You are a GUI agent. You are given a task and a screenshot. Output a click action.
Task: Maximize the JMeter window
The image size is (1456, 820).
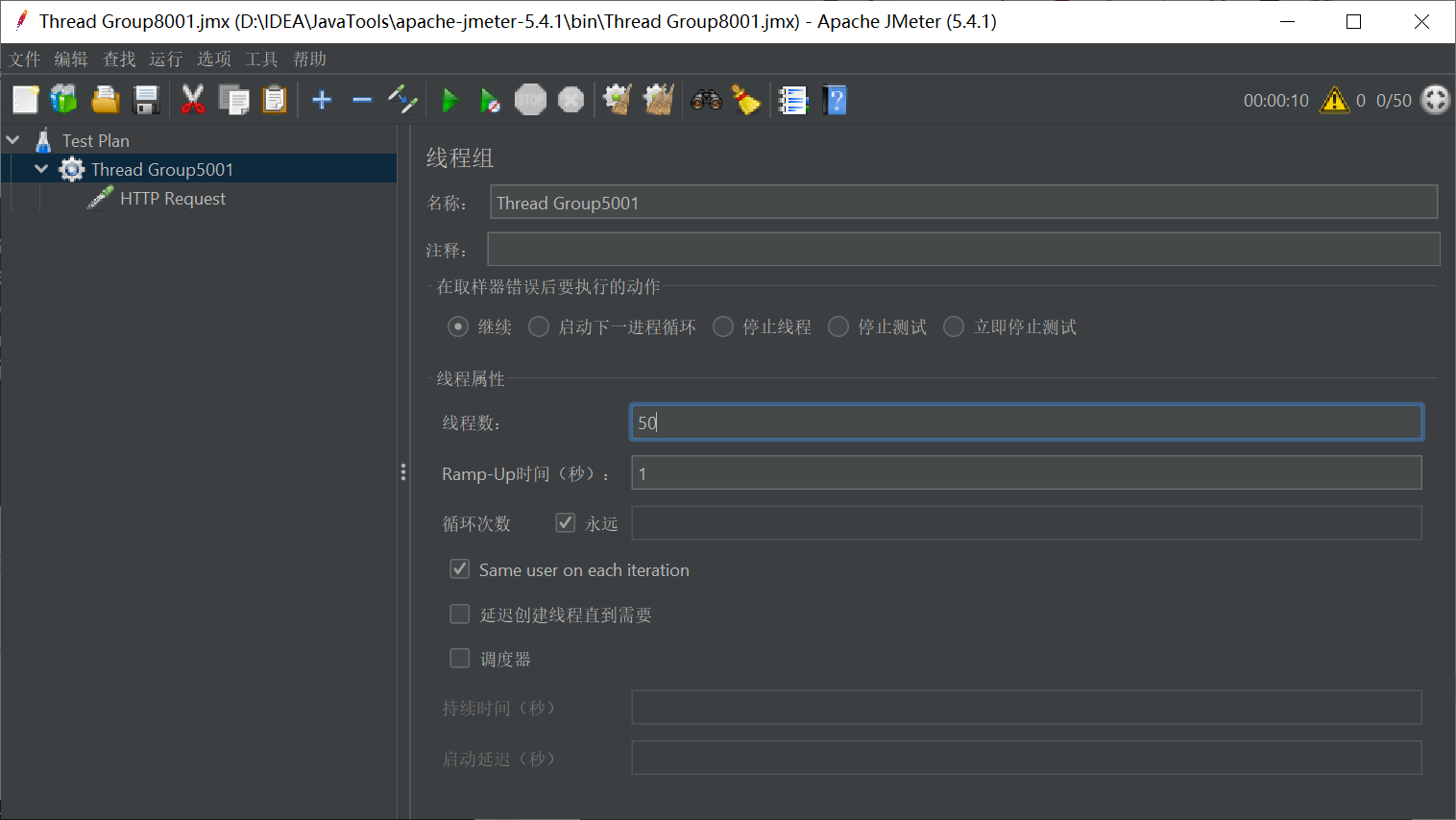point(1353,21)
